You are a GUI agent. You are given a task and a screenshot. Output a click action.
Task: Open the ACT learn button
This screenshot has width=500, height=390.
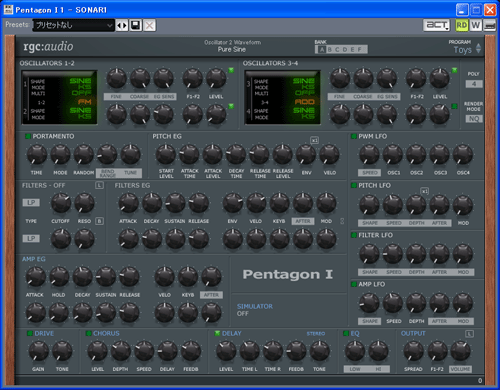437,25
